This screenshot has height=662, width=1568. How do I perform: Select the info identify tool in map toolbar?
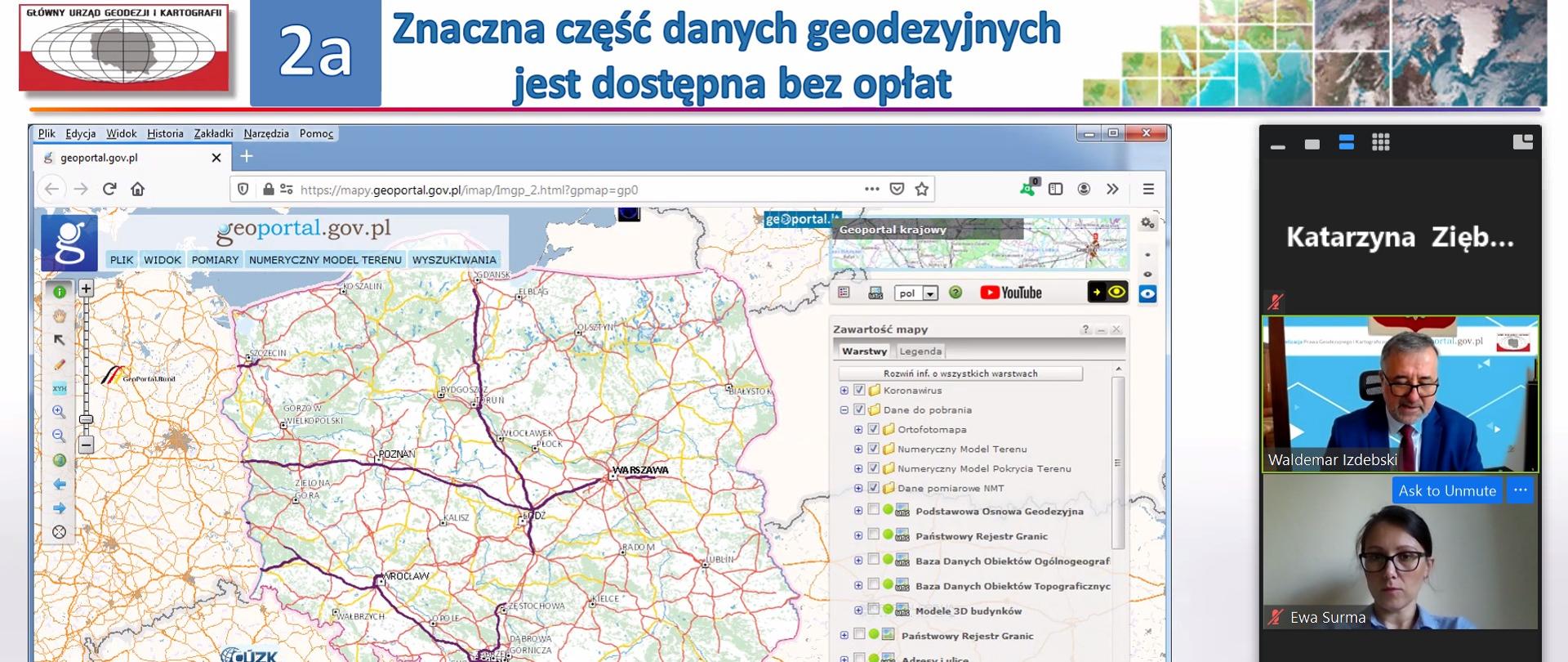pos(60,292)
